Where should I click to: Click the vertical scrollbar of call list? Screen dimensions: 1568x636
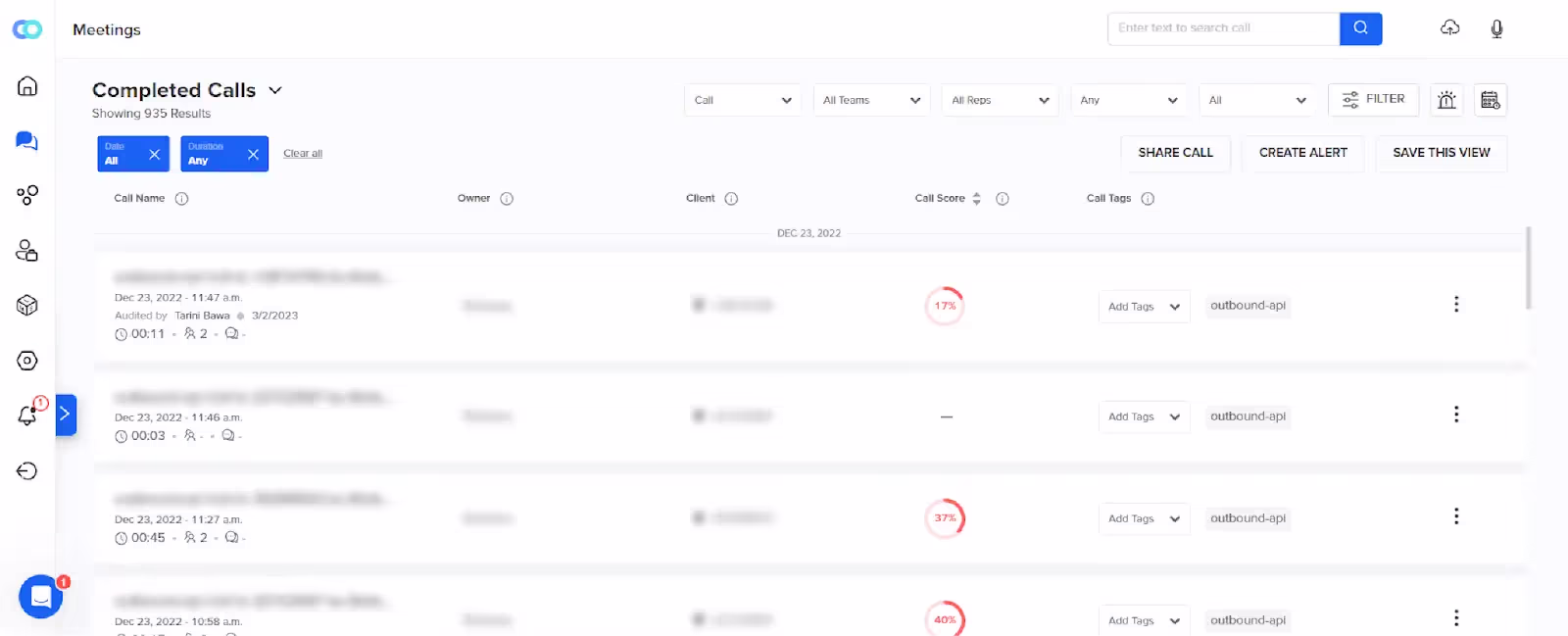point(1529,269)
